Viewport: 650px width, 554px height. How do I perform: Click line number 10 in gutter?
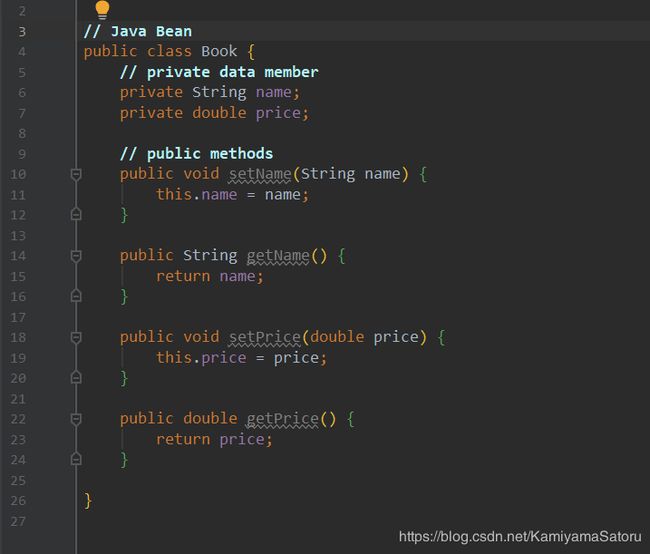[x=18, y=174]
